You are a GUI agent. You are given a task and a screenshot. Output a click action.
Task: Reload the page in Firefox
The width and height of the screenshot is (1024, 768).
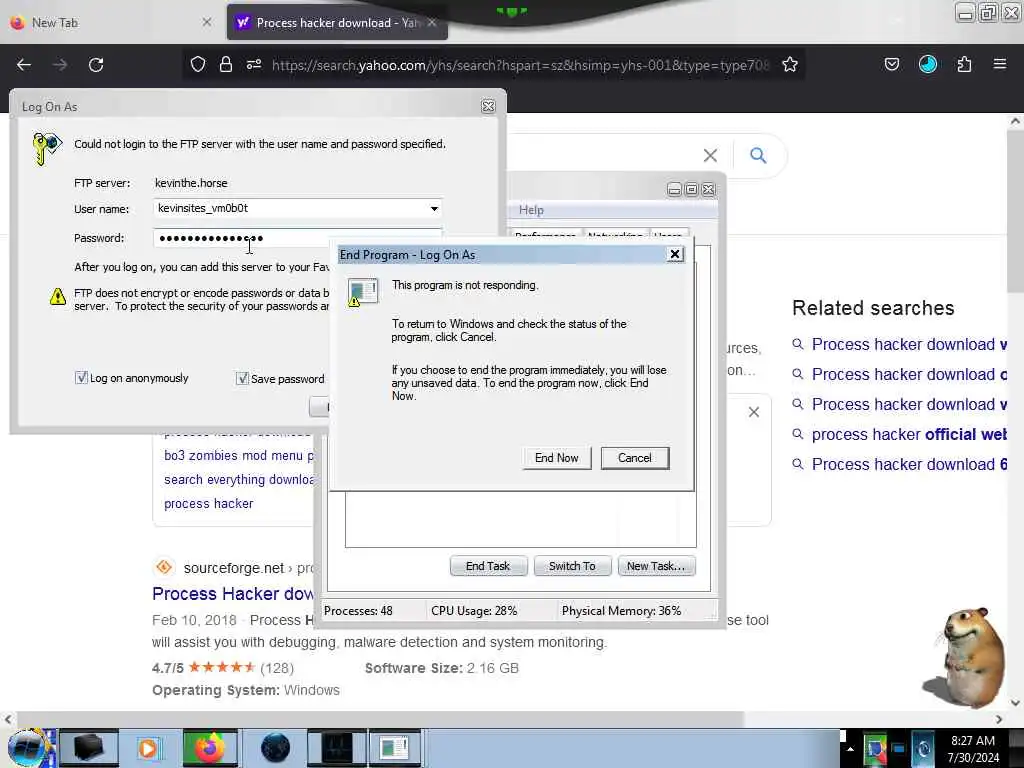[96, 65]
